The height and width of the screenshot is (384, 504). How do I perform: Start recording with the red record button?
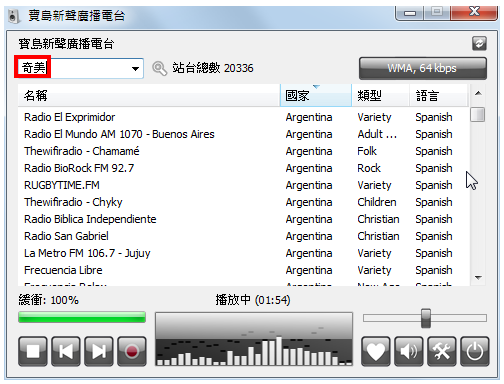tap(132, 351)
